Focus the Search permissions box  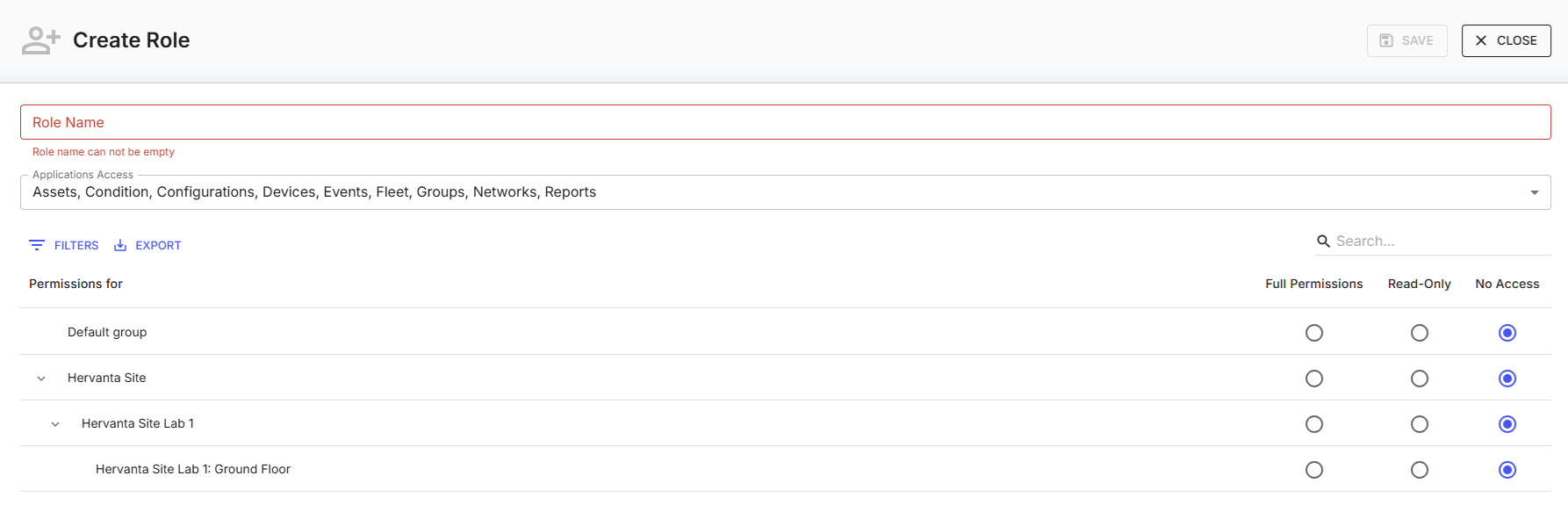click(x=1440, y=242)
